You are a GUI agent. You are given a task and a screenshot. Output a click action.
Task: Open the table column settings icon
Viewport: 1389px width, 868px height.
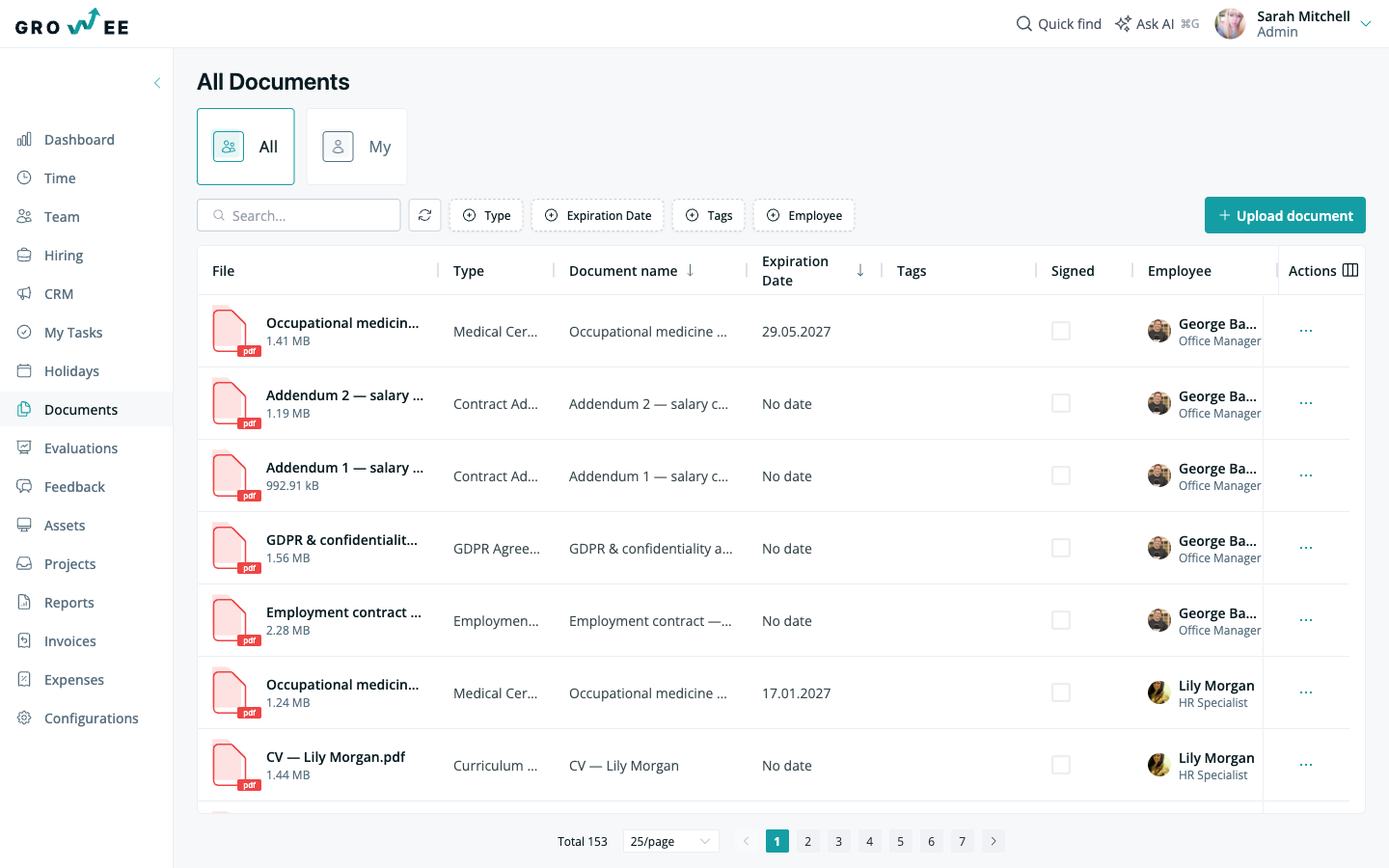1350,270
